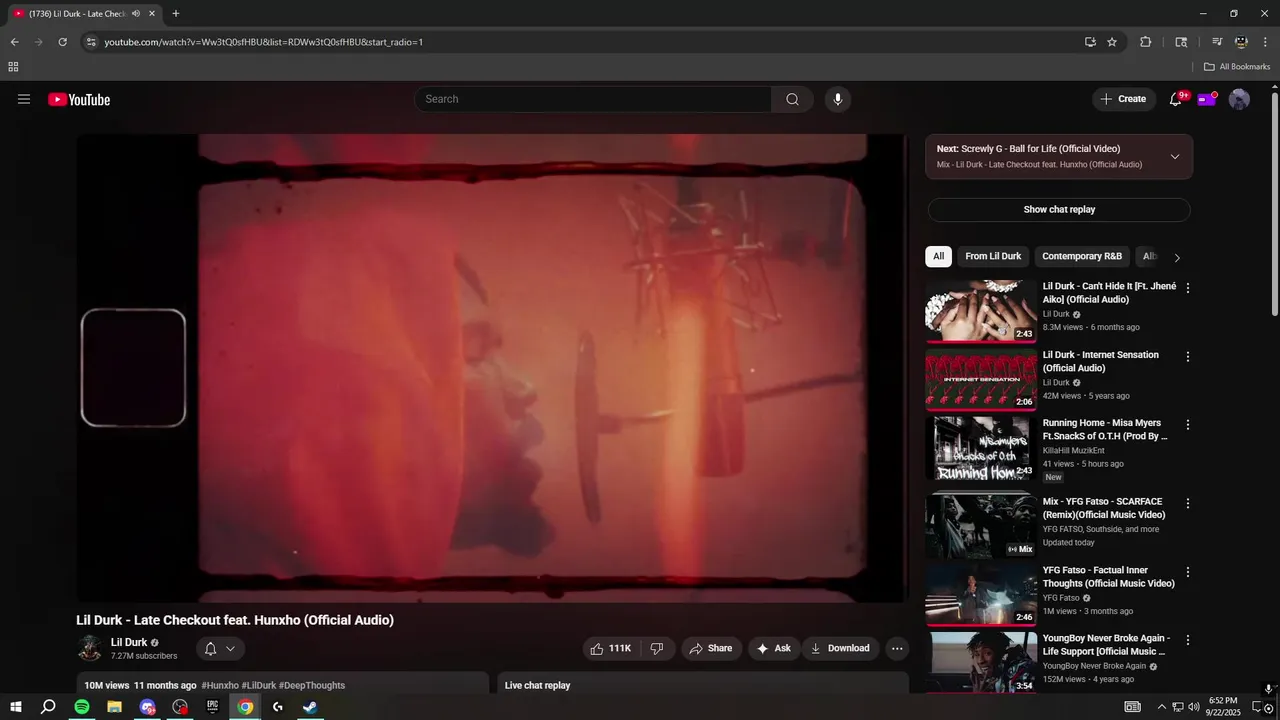Open site information icon in address bar
Viewport: 1280px width, 720px height.
[91, 42]
